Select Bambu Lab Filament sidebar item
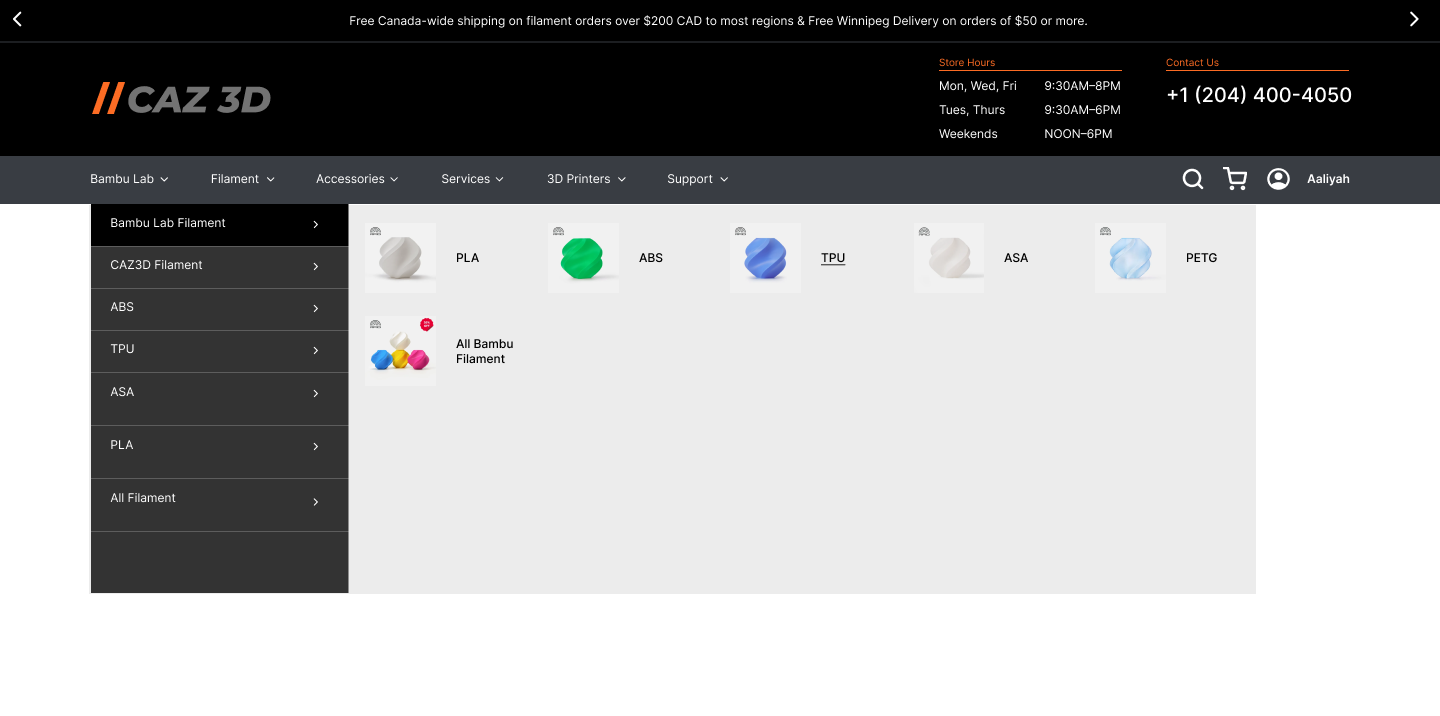 pyautogui.click(x=220, y=224)
